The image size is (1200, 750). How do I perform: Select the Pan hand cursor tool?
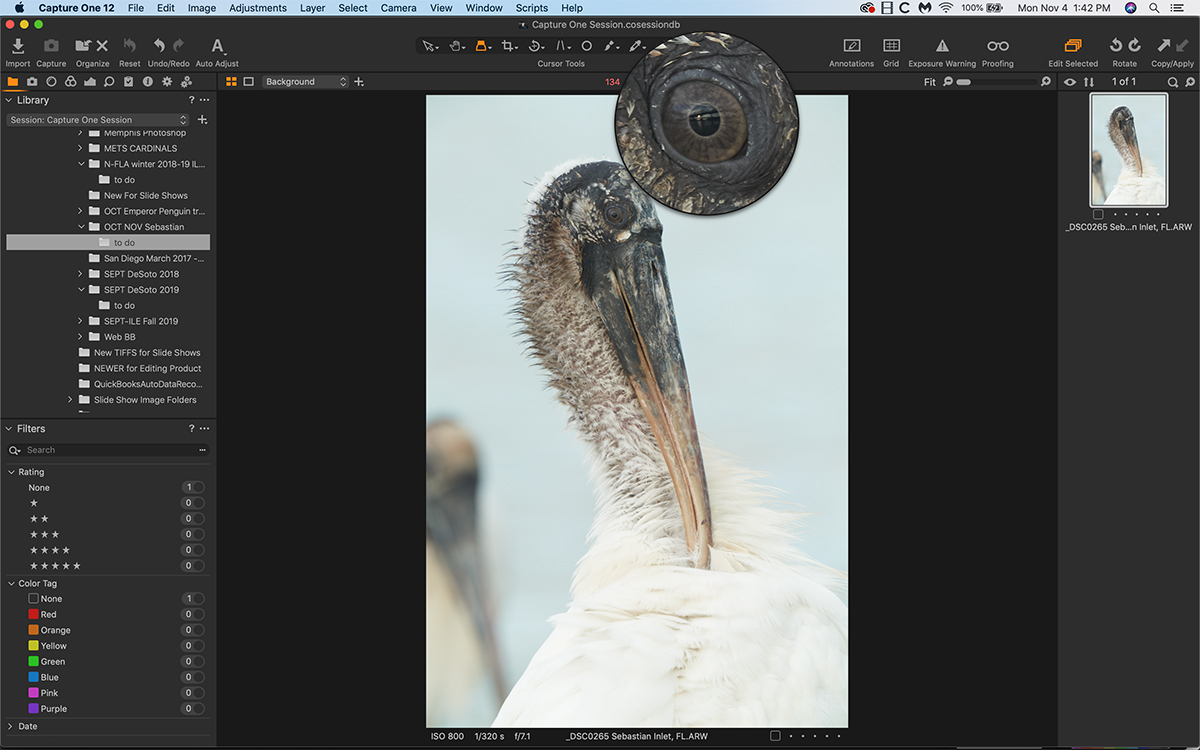456,46
